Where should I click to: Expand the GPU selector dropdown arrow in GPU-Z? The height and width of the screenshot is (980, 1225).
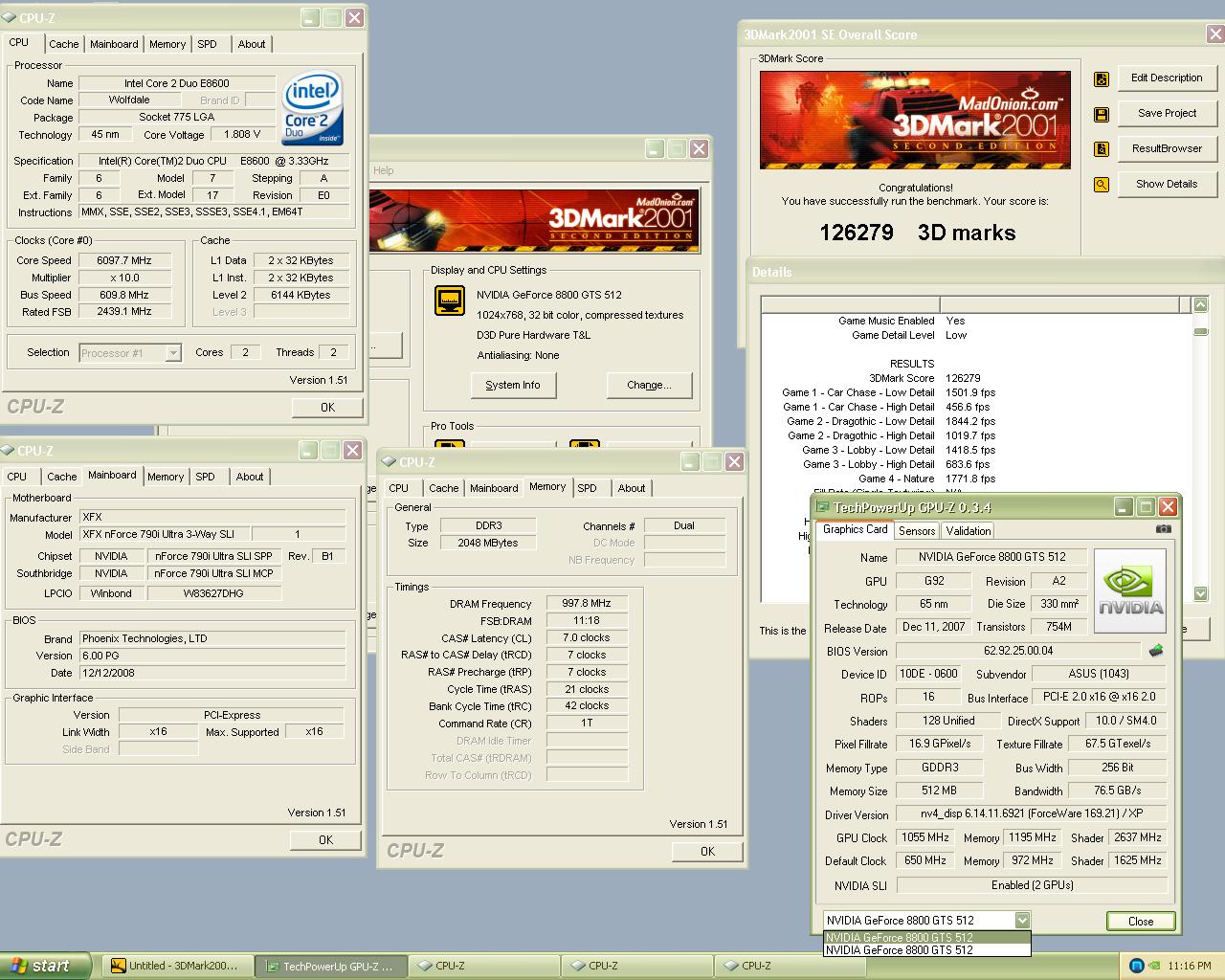(x=1022, y=921)
